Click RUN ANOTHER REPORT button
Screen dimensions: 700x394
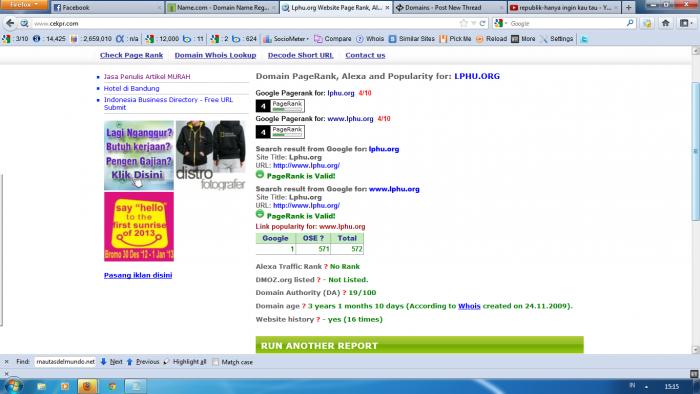pyautogui.click(x=419, y=345)
